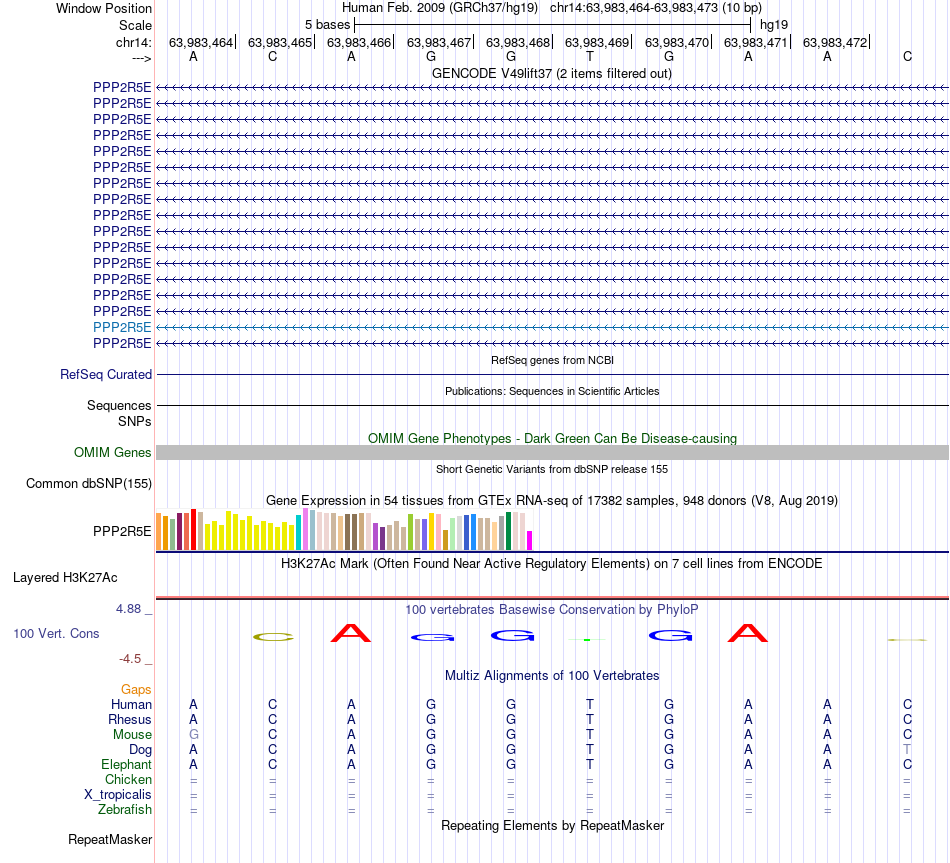The height and width of the screenshot is (863, 950).
Task: Click position label 63,983,471 on the ruler
Action: (756, 42)
